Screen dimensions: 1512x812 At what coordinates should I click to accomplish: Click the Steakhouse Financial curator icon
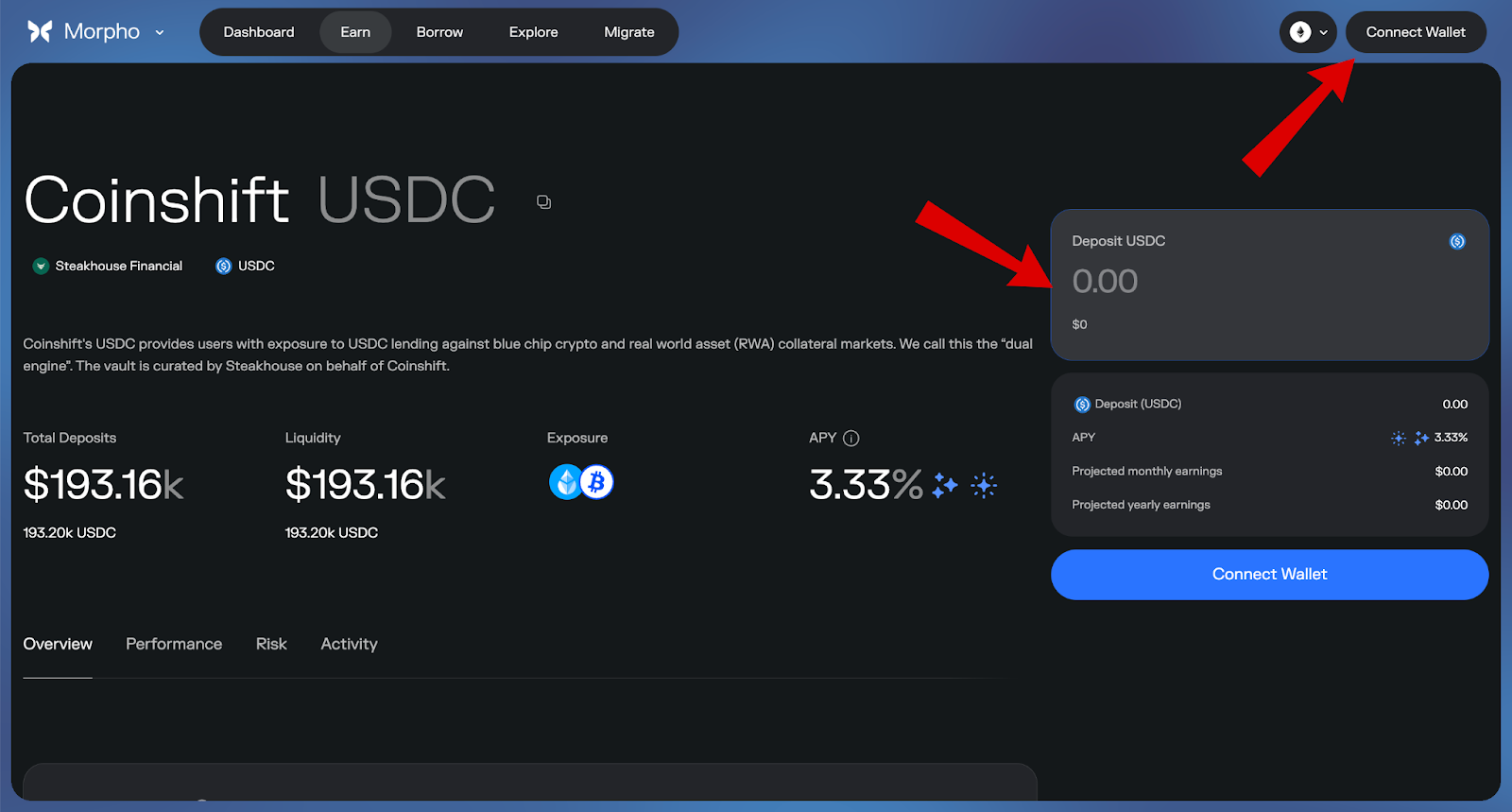(41, 267)
